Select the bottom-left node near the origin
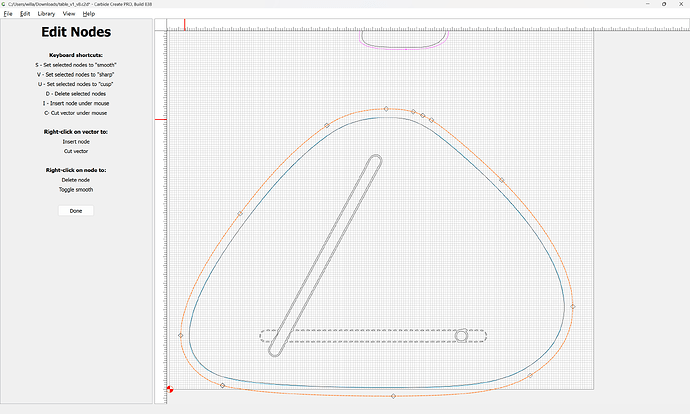 pyautogui.click(x=222, y=385)
